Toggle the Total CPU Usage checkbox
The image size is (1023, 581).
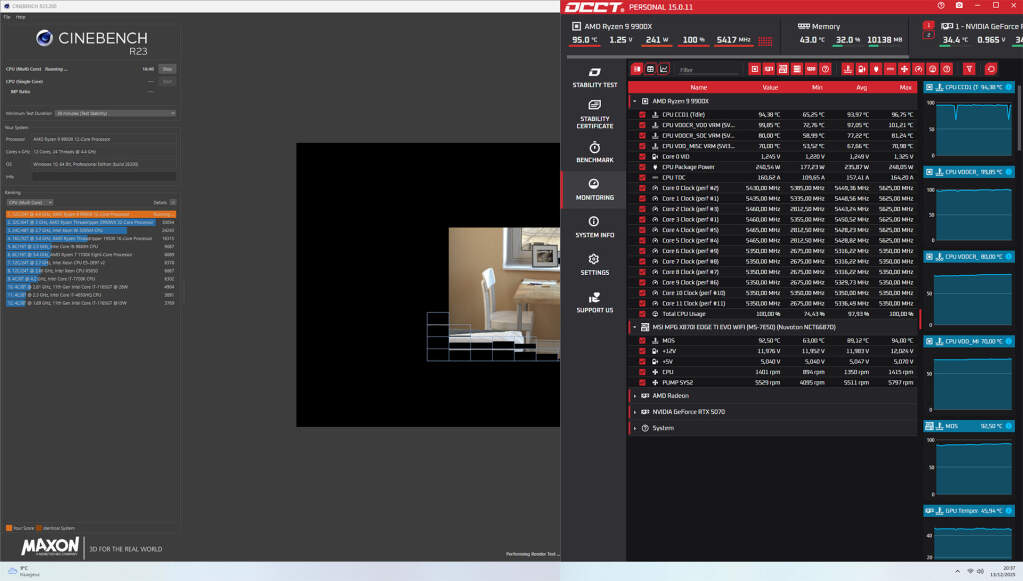pyautogui.click(x=642, y=313)
